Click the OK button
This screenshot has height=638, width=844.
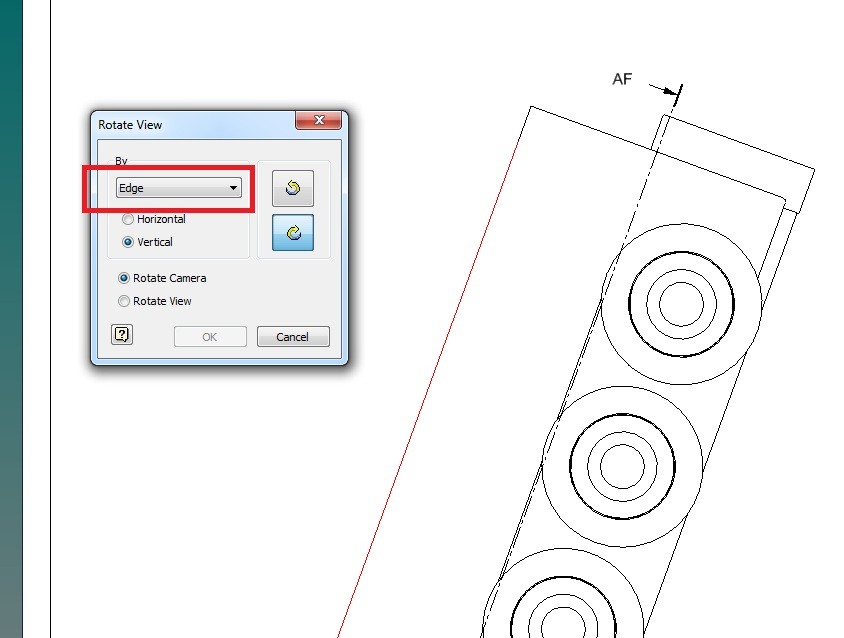coord(210,337)
